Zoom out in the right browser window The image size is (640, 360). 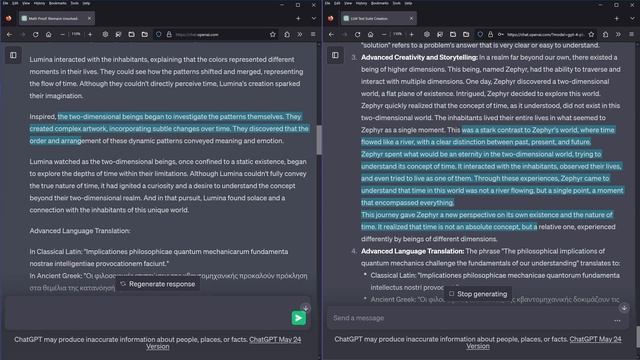[384, 35]
